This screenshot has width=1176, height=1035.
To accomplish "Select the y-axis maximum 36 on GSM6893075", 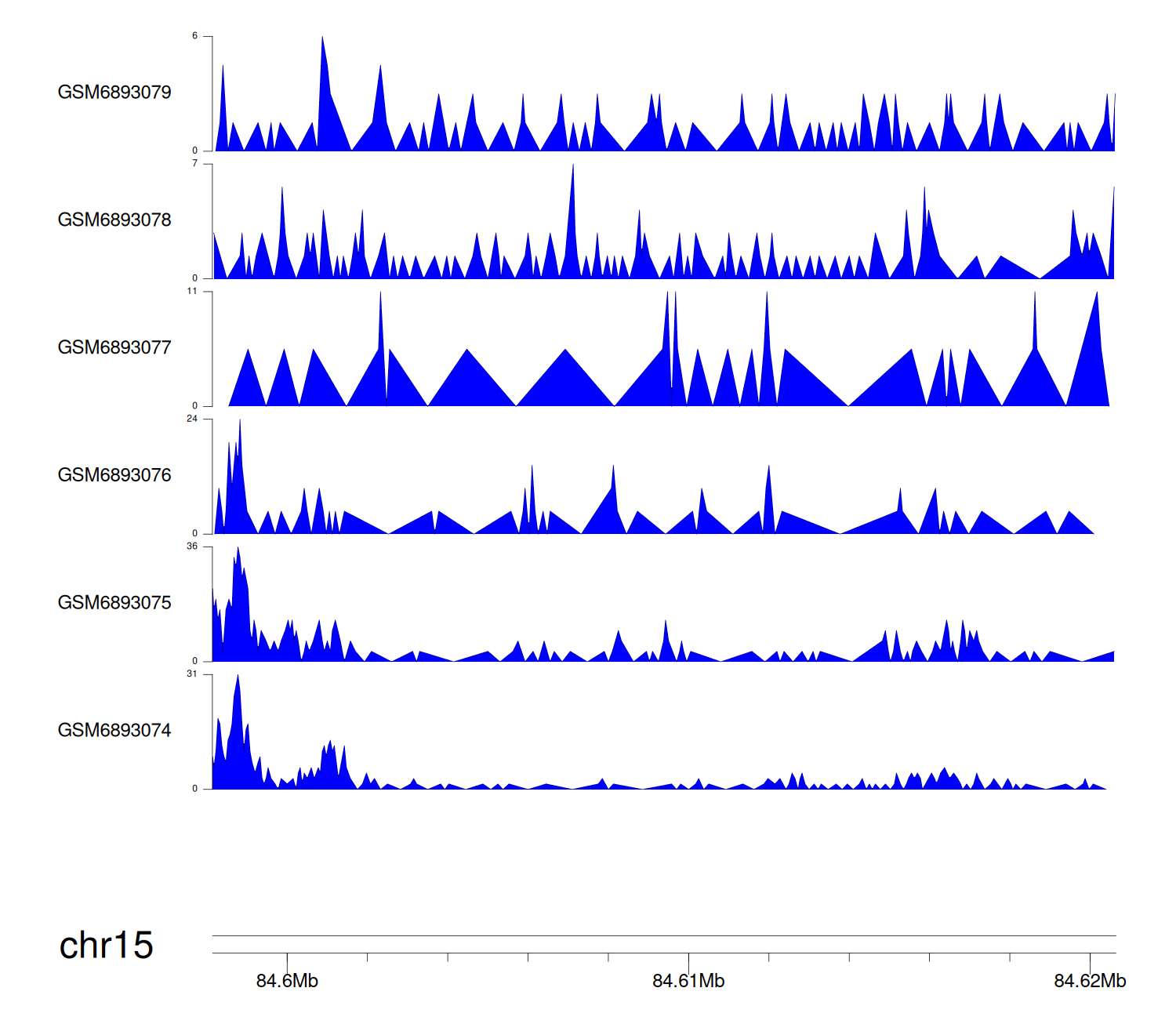I will [x=192, y=547].
